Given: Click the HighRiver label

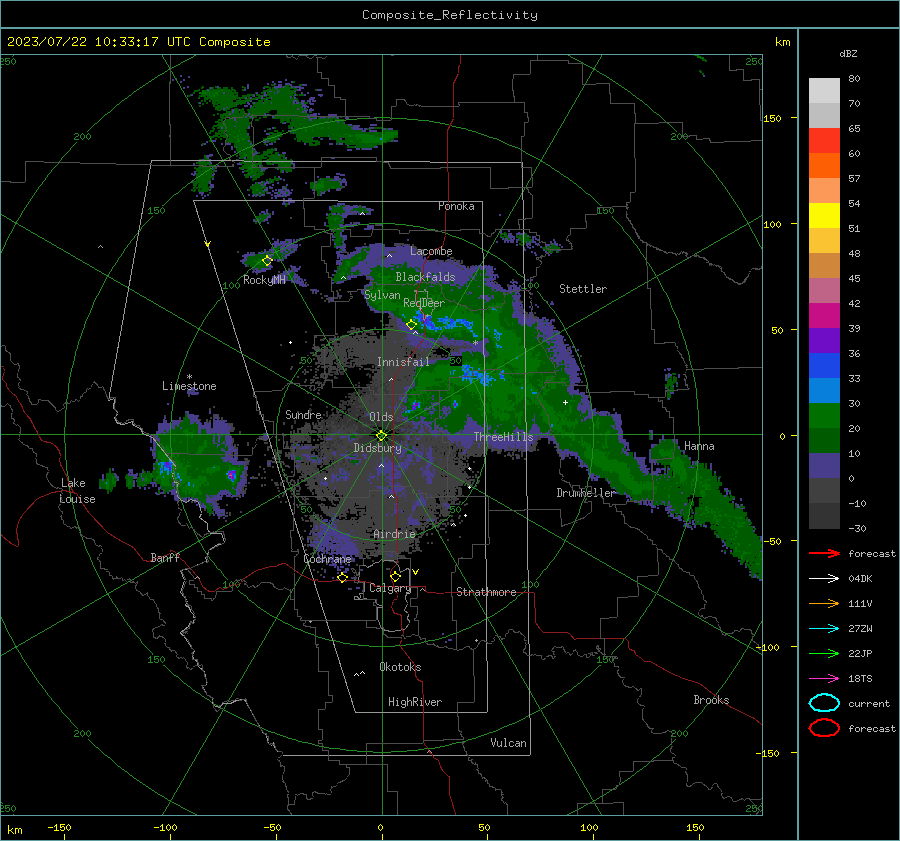Looking at the screenshot, I should click(415, 703).
